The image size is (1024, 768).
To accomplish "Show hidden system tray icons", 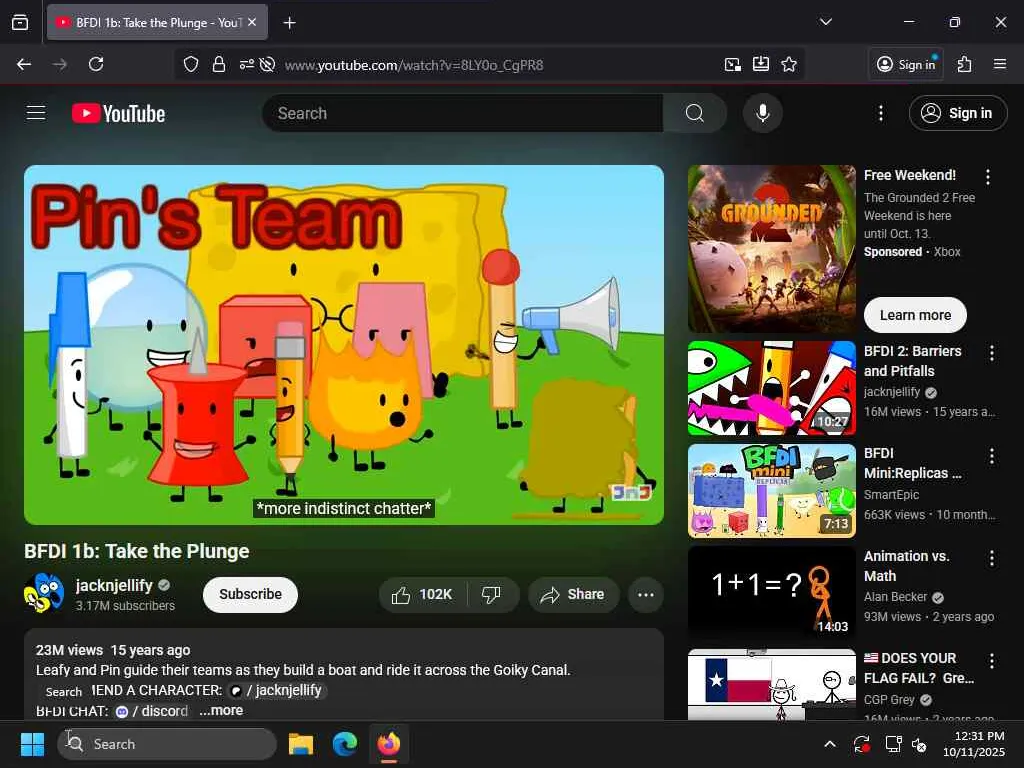I will [x=829, y=744].
